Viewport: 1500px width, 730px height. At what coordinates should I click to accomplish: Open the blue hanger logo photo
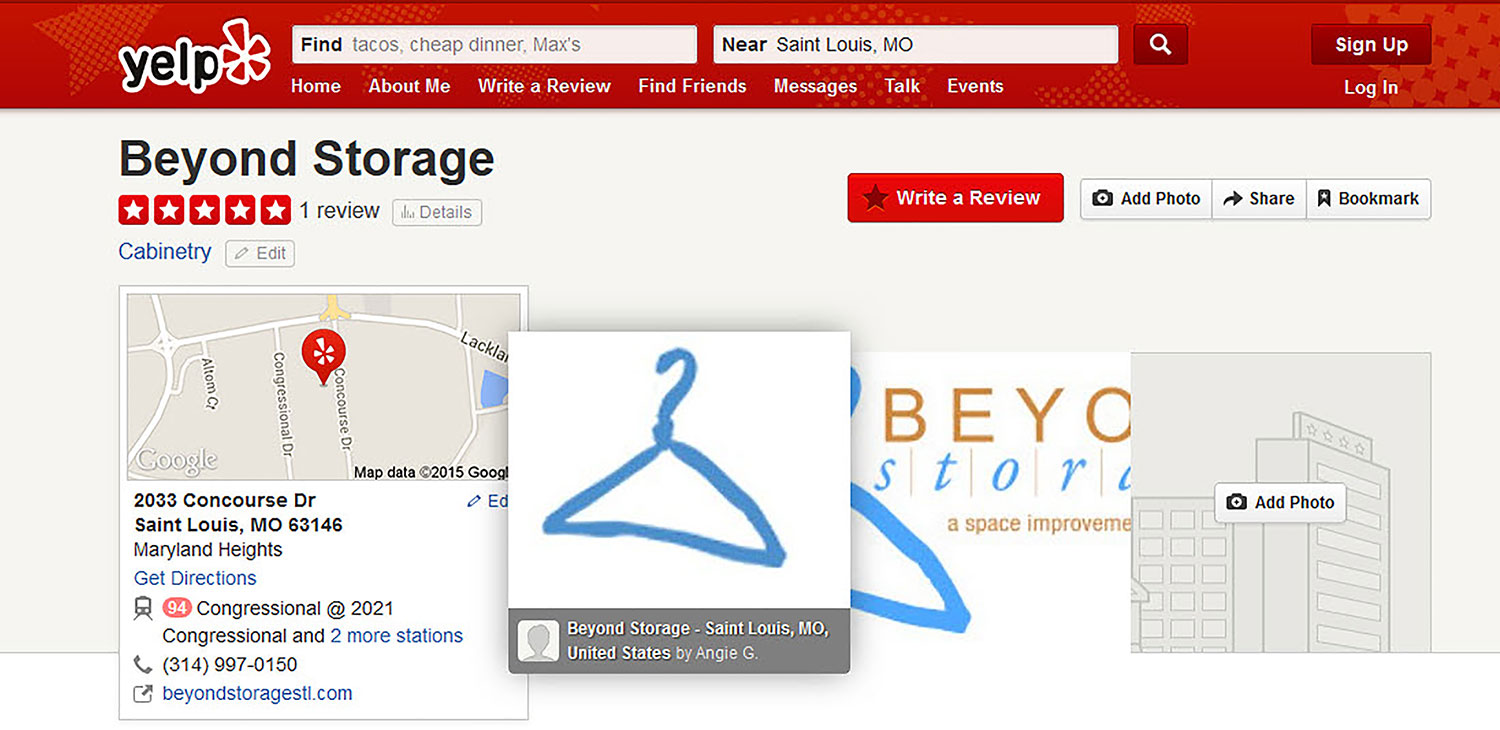tap(679, 470)
